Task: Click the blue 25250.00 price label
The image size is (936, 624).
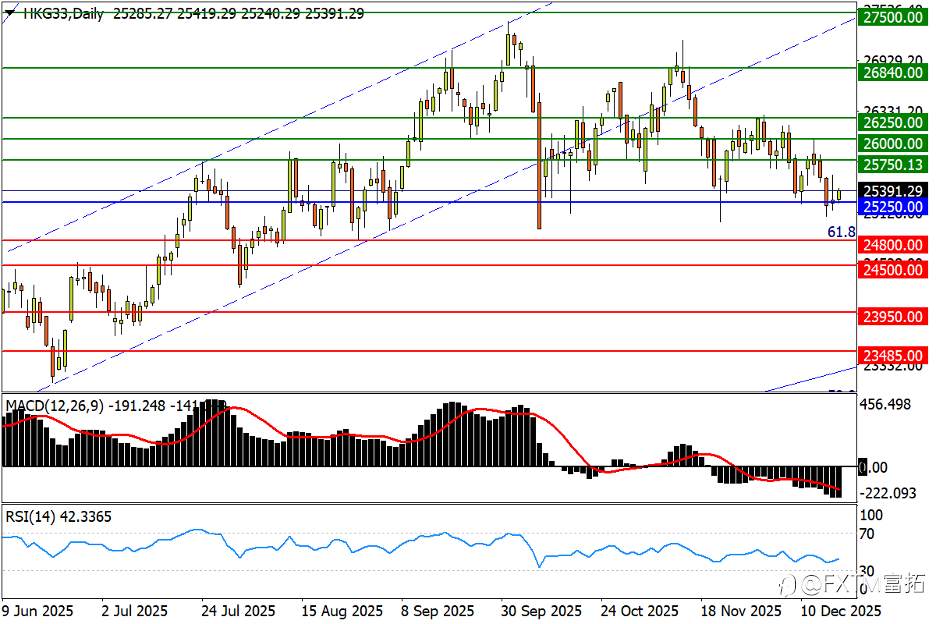Action: (893, 207)
